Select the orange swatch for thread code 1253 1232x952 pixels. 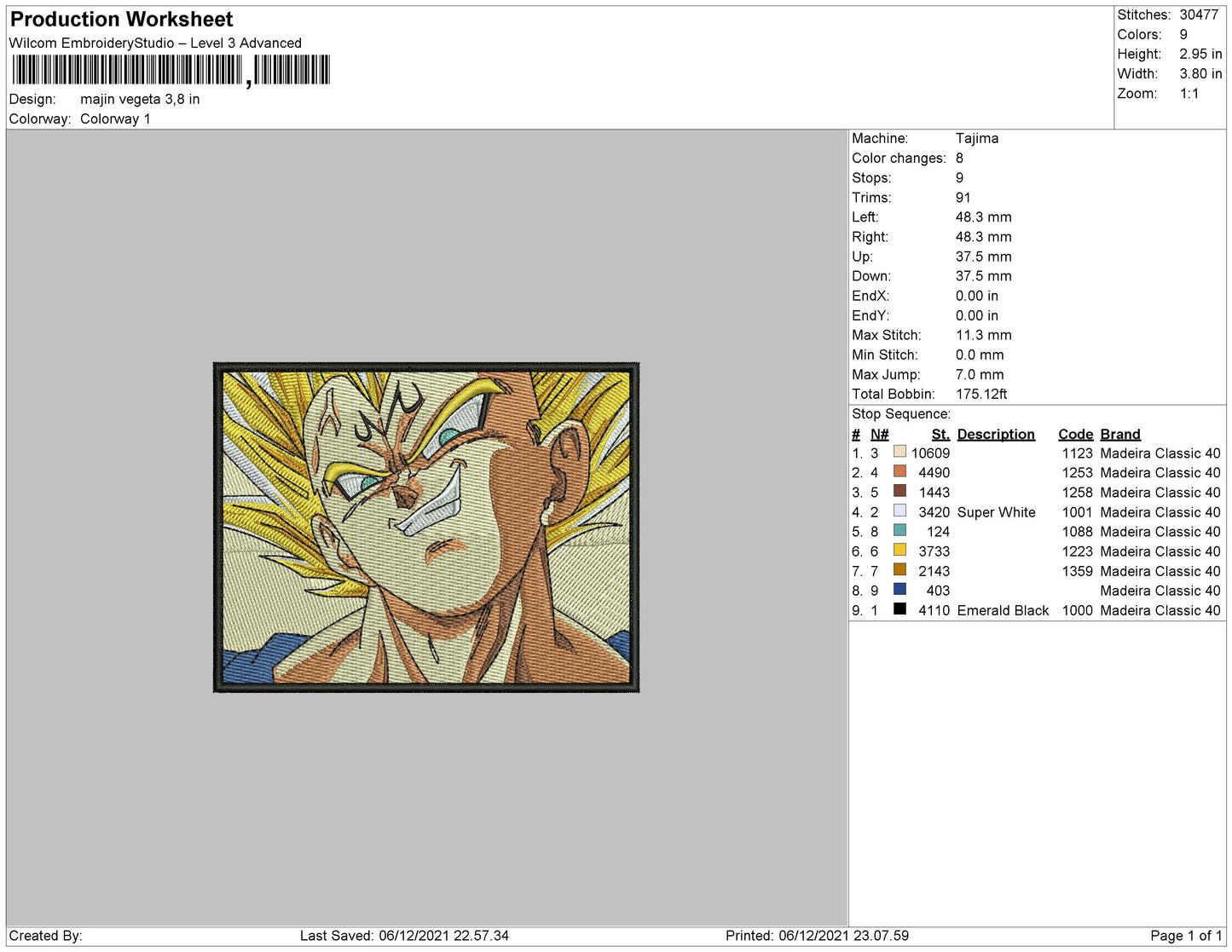(899, 471)
